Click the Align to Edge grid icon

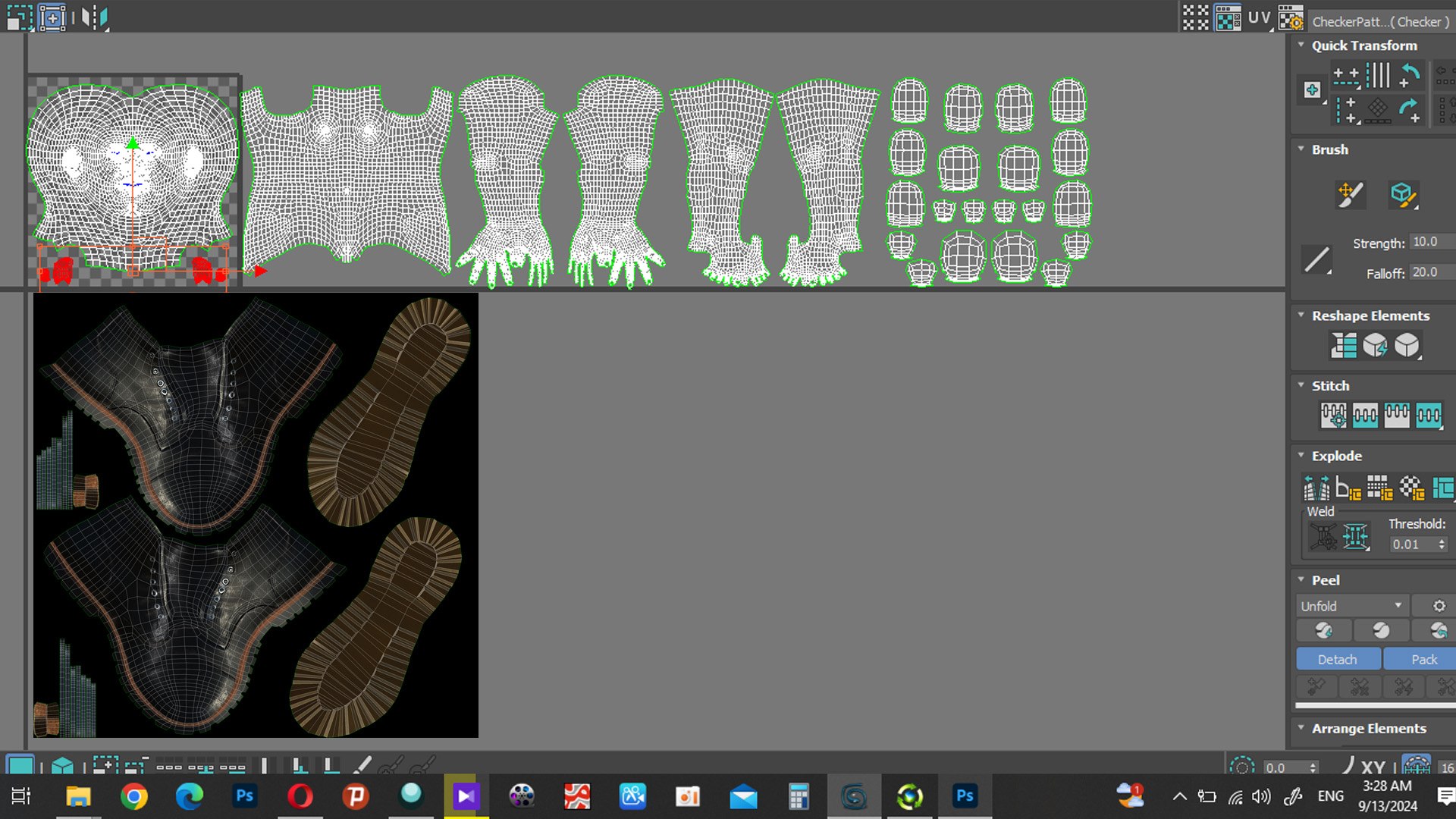(1378, 111)
